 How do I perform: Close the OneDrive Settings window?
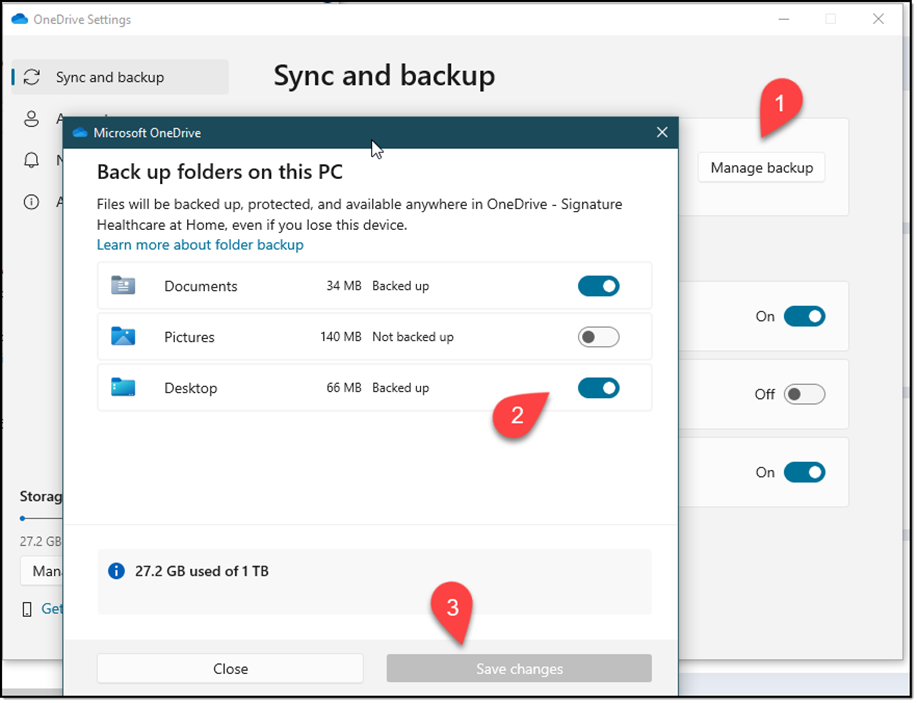coord(880,19)
